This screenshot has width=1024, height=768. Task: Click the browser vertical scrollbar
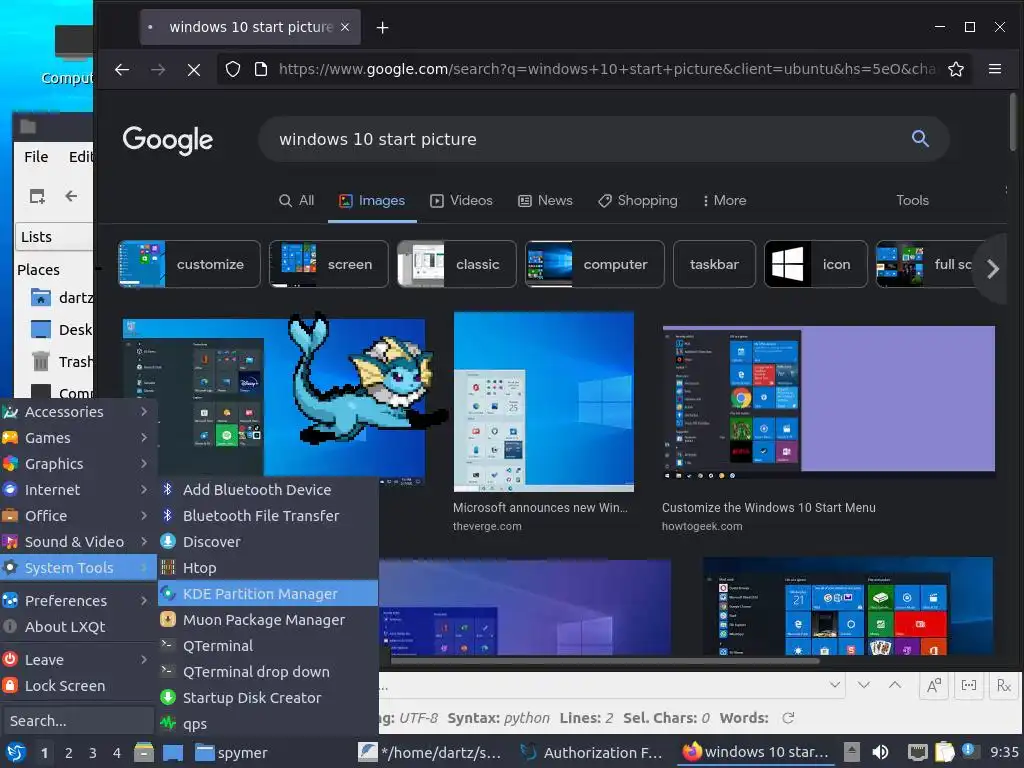(1013, 123)
